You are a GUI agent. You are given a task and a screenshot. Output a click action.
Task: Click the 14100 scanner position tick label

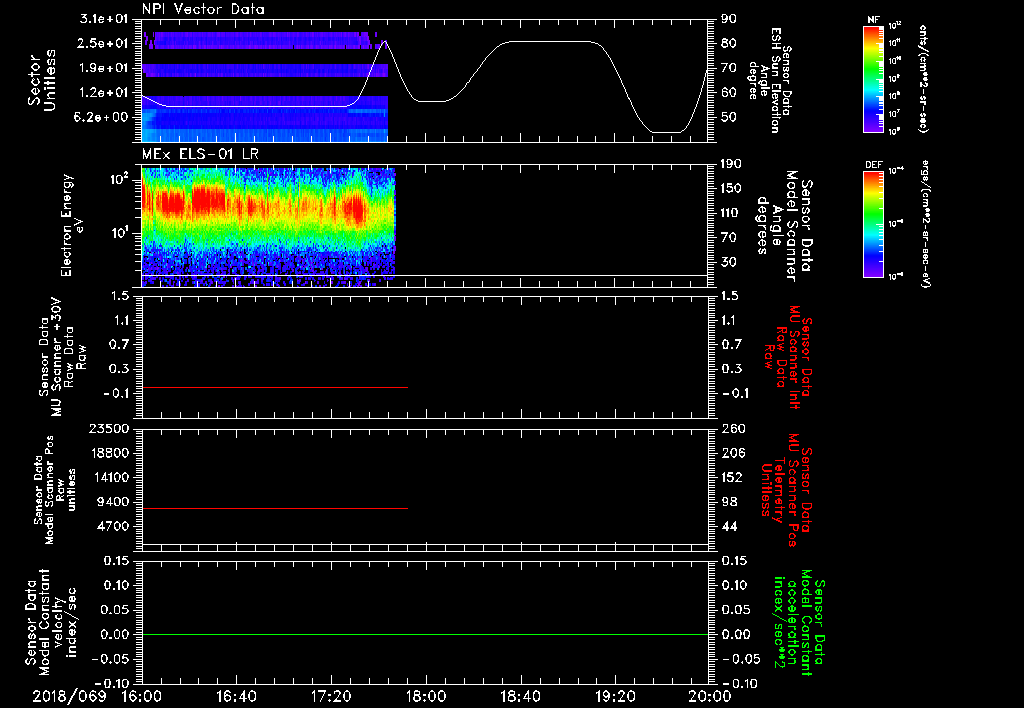(x=108, y=477)
